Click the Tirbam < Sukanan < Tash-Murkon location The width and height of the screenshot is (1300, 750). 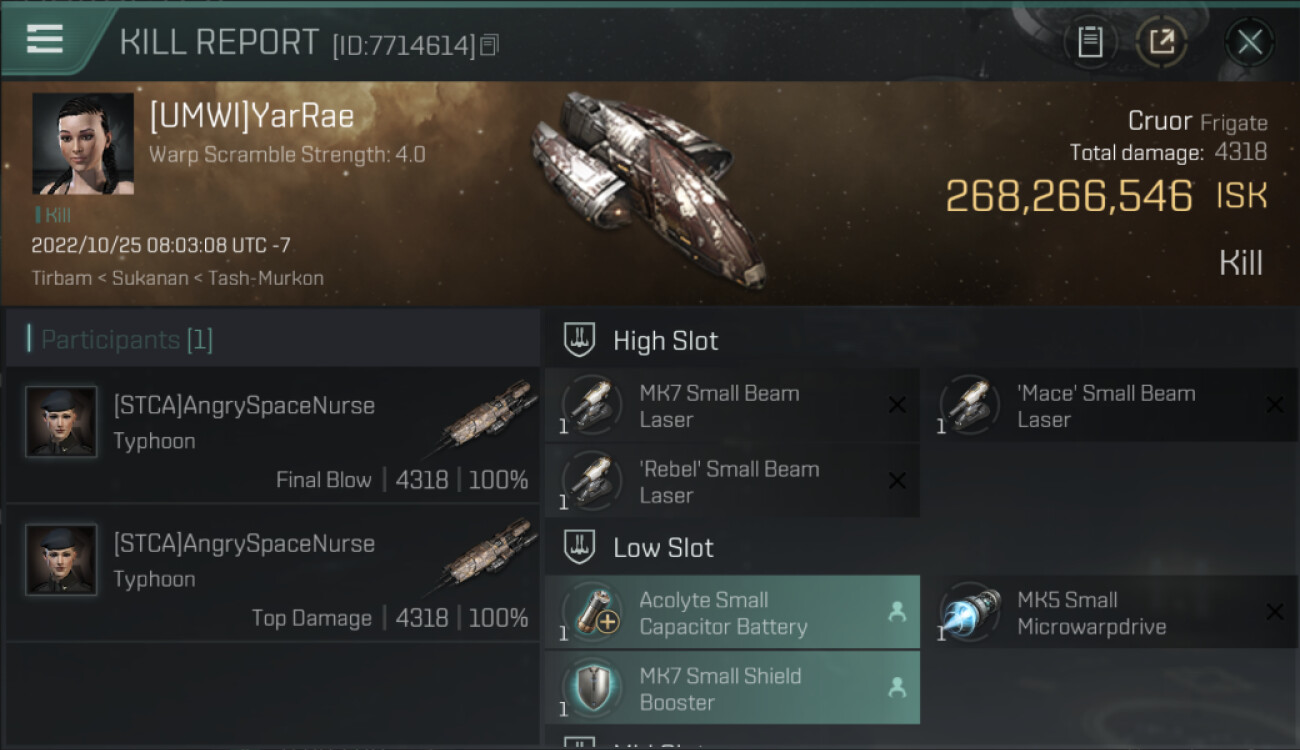pos(177,278)
